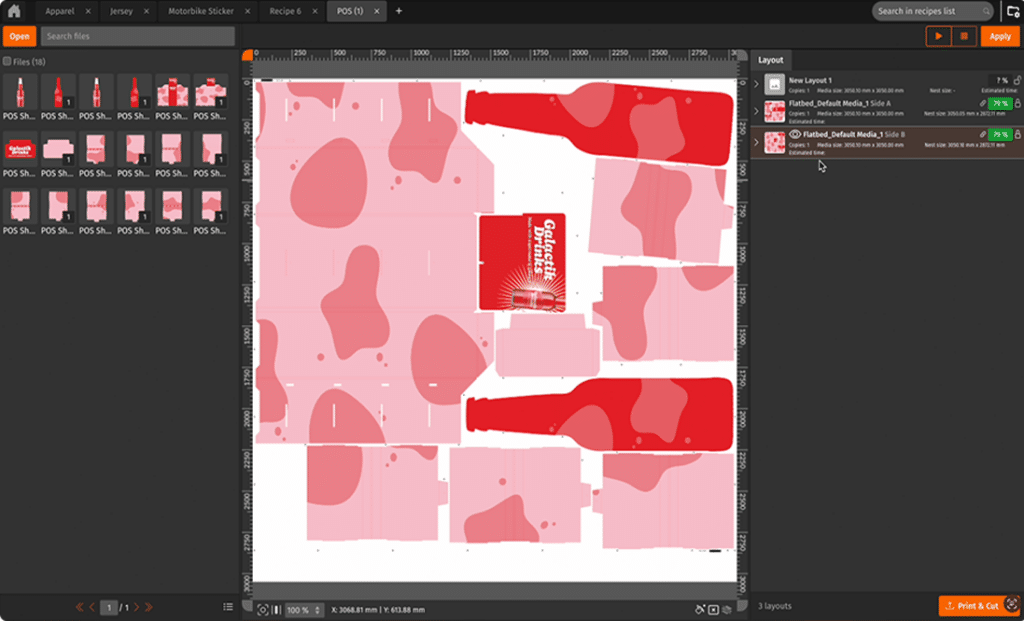This screenshot has width=1024, height=621.
Task: Click the fit-to-view icon left of the zoom percentage
Action: (x=263, y=609)
